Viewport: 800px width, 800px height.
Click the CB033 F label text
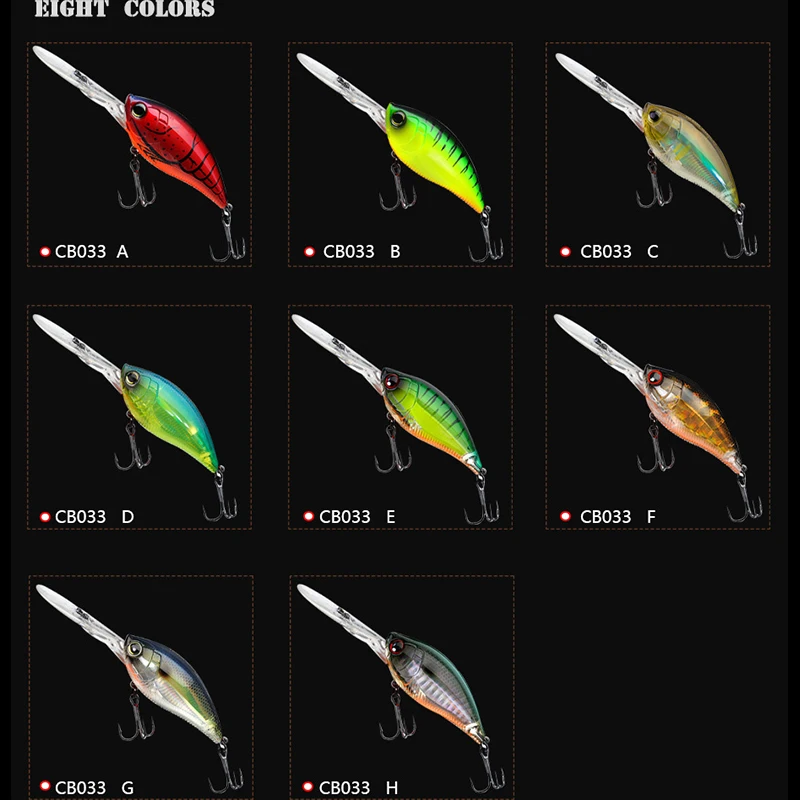(x=618, y=517)
